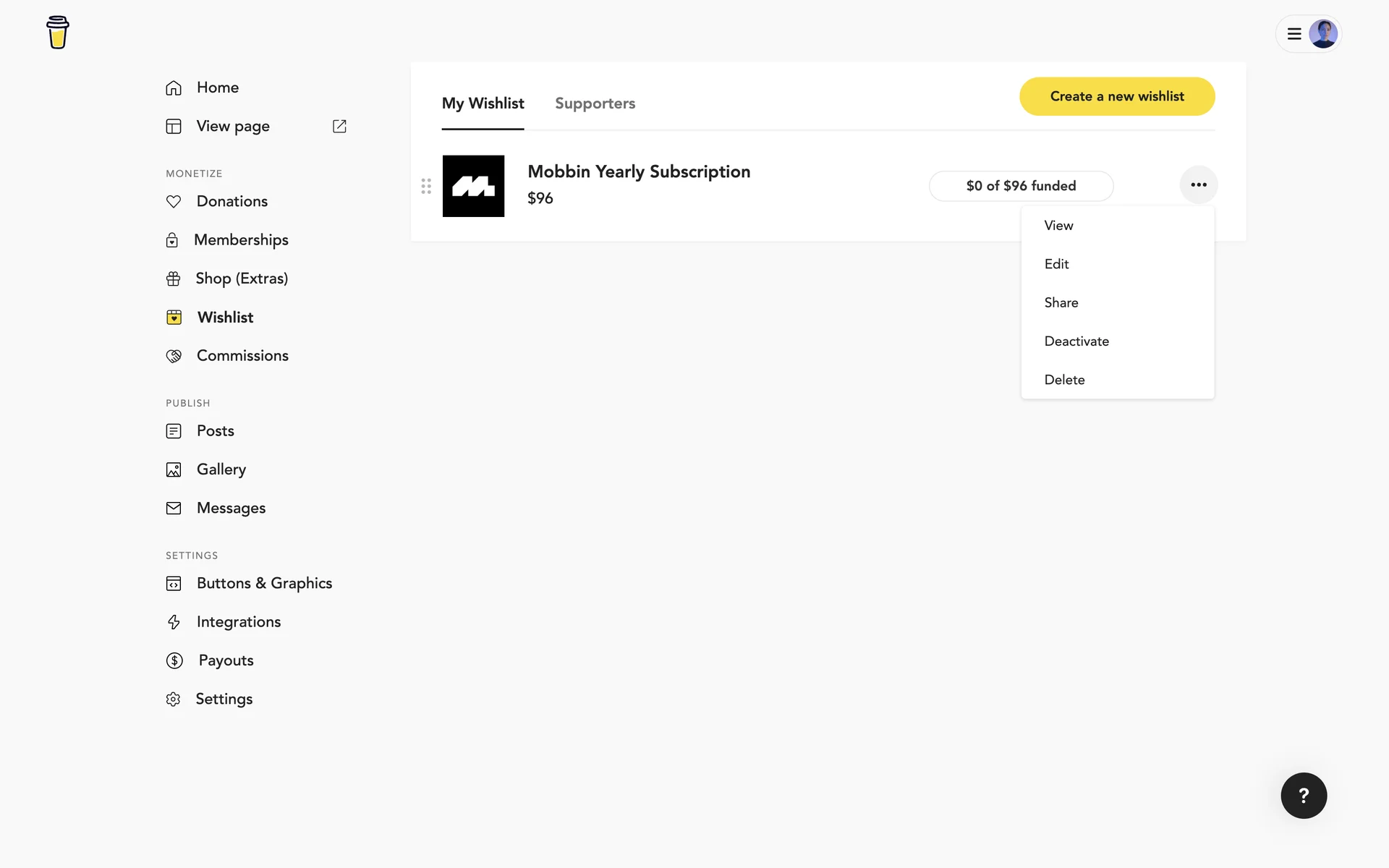Click external link icon beside View page
Image resolution: width=1389 pixels, height=868 pixels.
339,126
